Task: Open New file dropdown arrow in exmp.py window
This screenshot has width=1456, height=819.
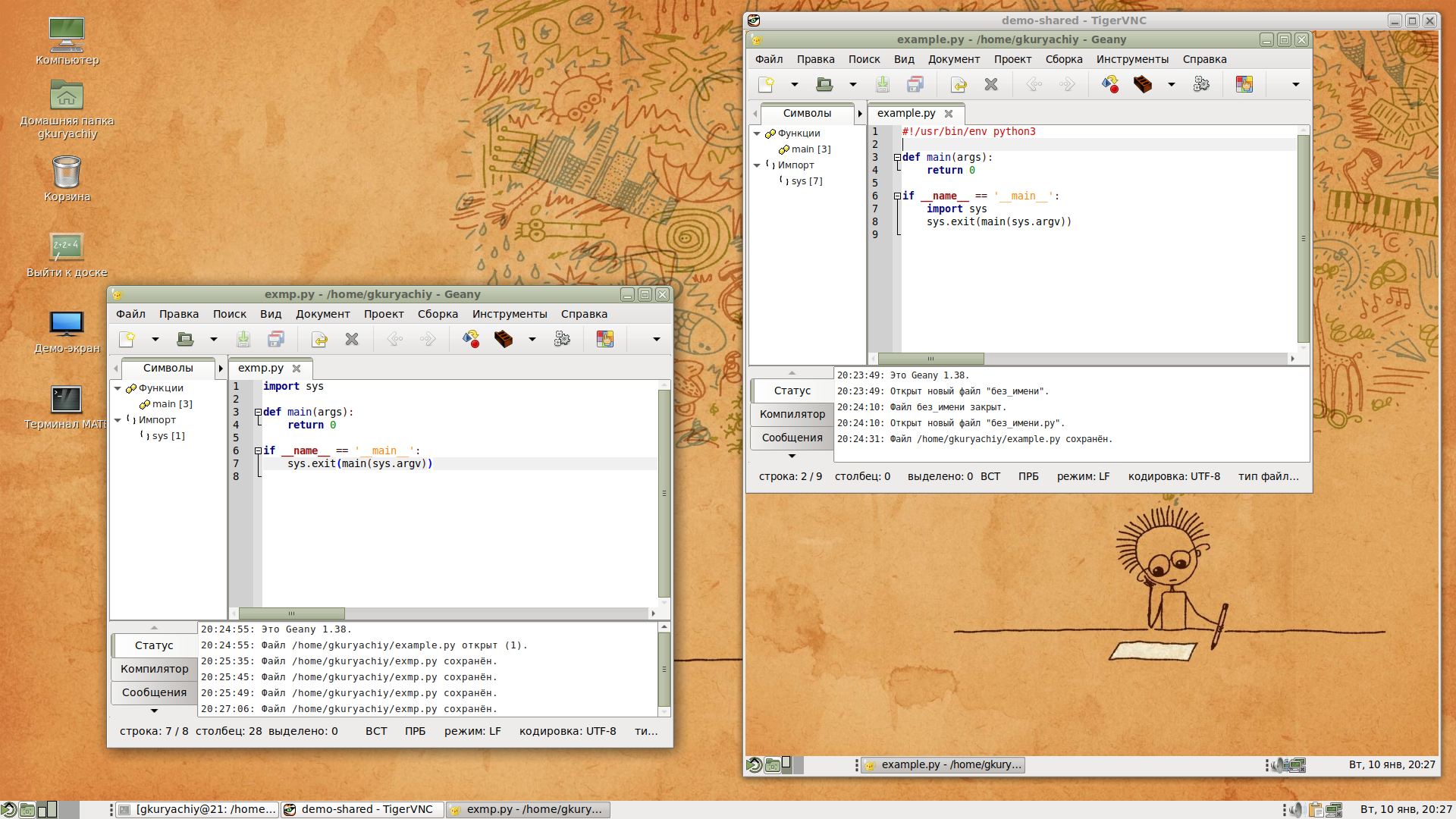Action: pyautogui.click(x=155, y=339)
